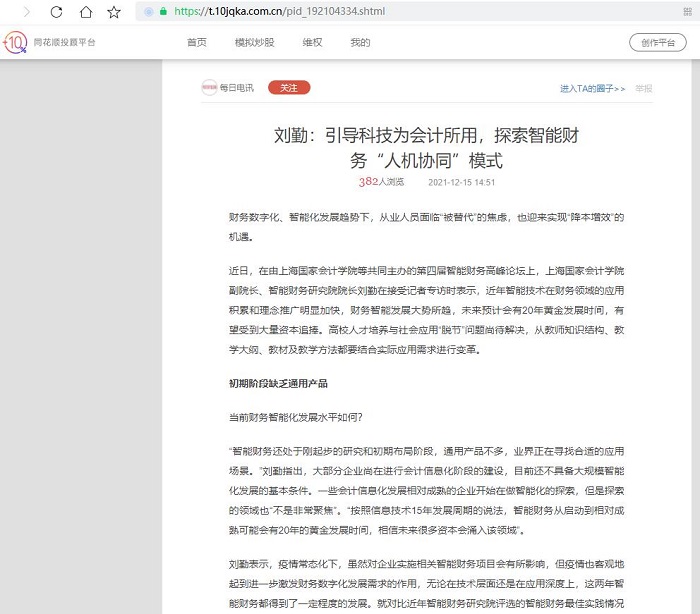The image size is (700, 614).
Task: Click the 每日电讯 author name
Action: tap(238, 88)
